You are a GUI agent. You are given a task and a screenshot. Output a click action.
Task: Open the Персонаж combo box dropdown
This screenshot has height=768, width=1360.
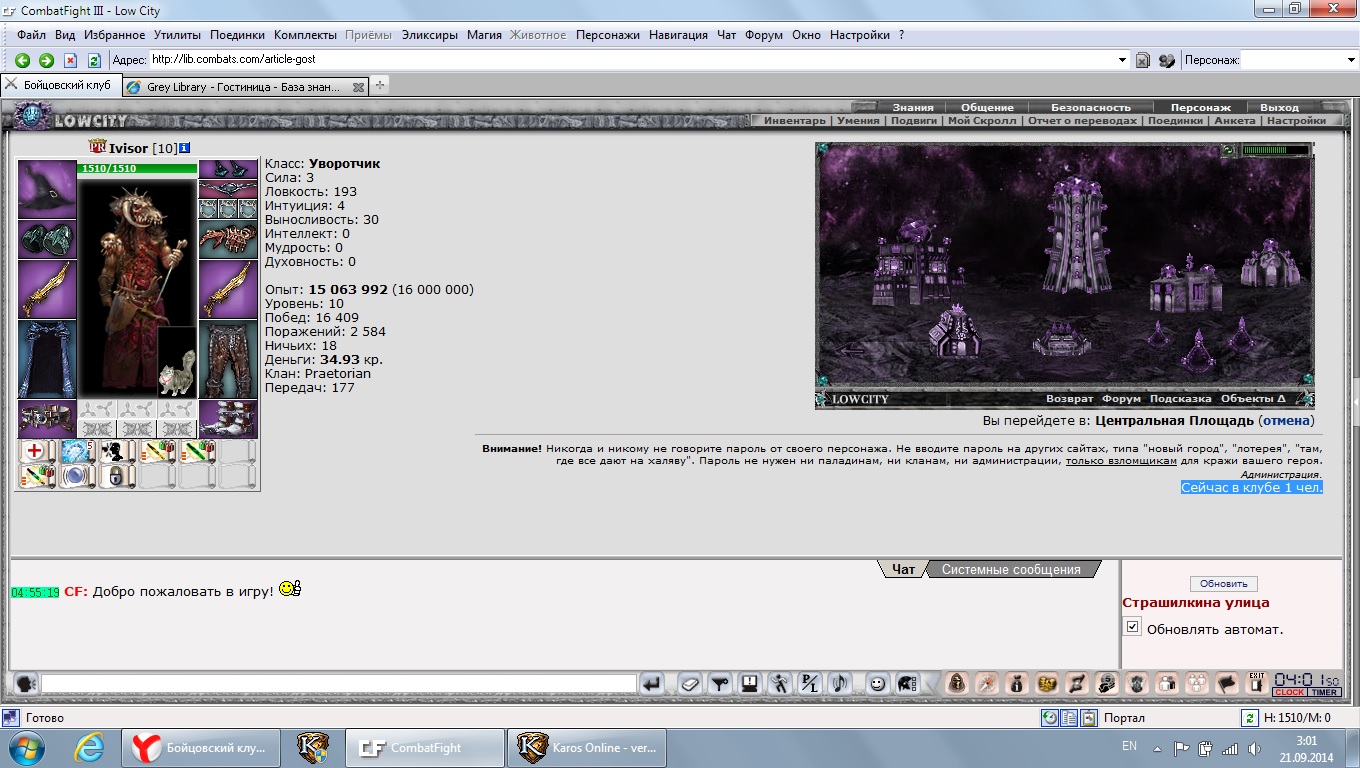[x=1351, y=60]
